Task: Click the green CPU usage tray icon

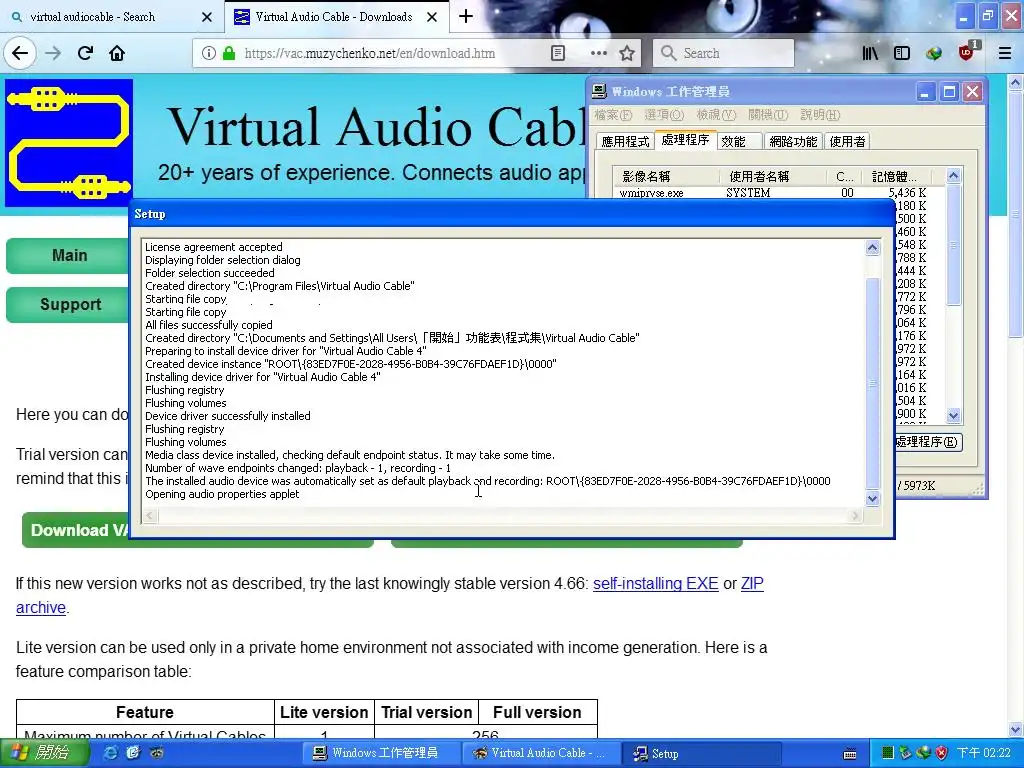Action: 888,753
